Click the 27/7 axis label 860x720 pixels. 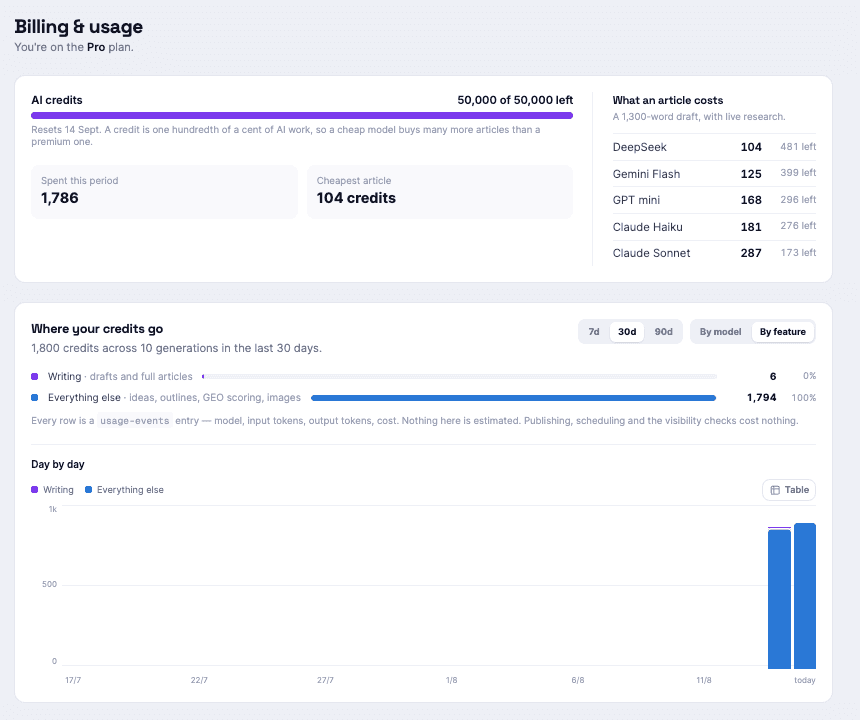325,680
